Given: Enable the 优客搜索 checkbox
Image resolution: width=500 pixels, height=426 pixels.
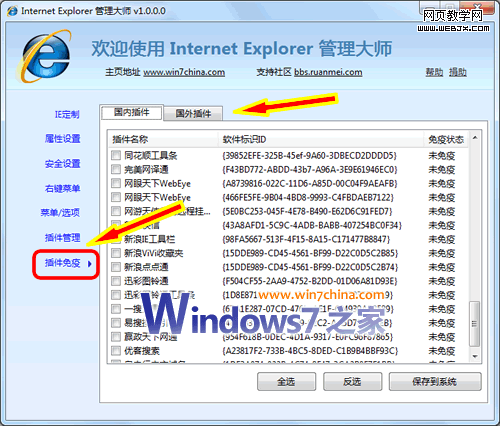Looking at the screenshot, I should click(116, 351).
